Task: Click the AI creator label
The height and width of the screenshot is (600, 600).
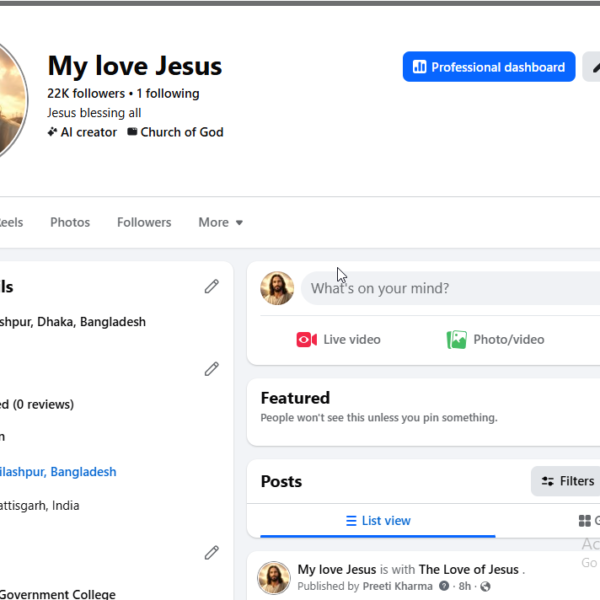Action: [x=89, y=132]
